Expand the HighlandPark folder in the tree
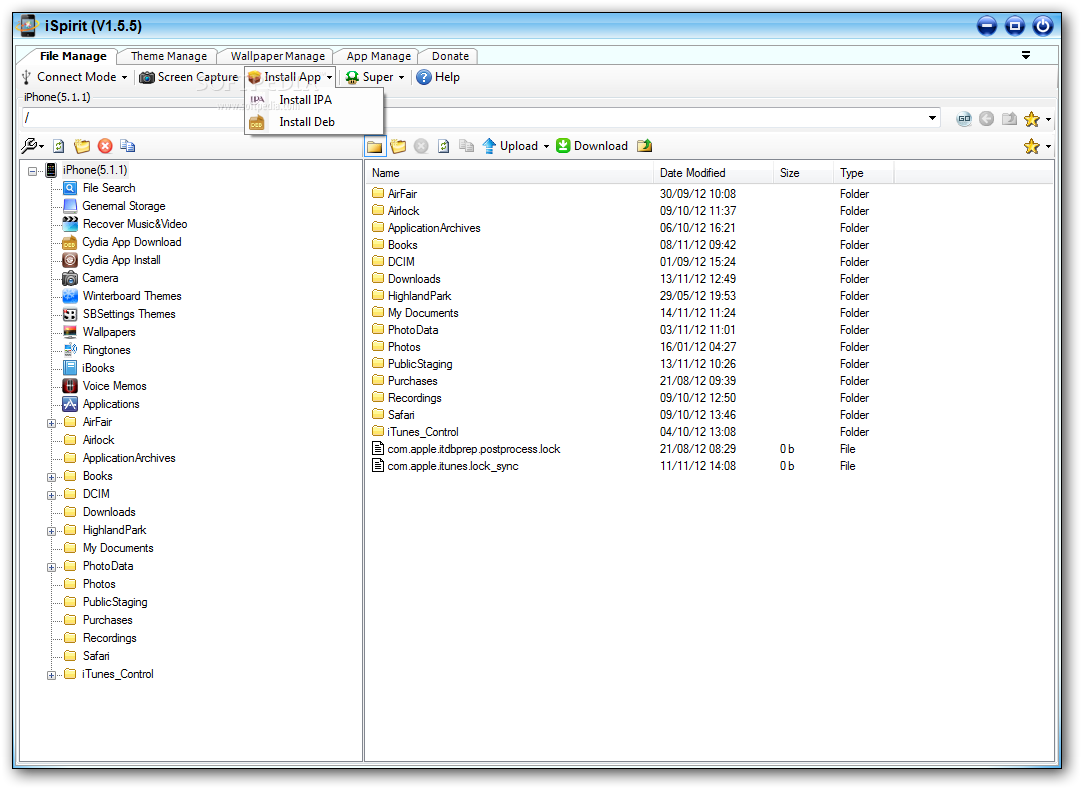Image resolution: width=1082 pixels, height=789 pixels. pos(51,531)
